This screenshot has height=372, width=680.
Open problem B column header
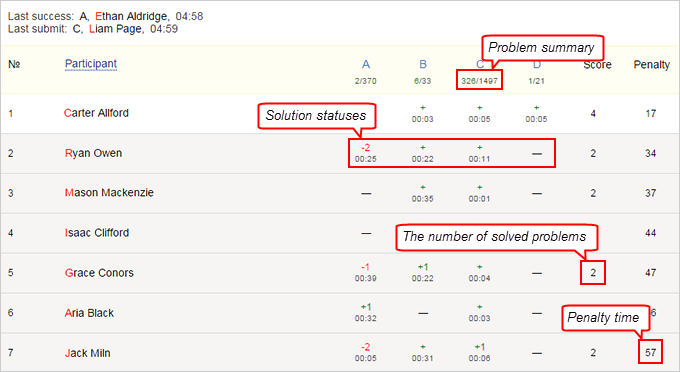423,65
